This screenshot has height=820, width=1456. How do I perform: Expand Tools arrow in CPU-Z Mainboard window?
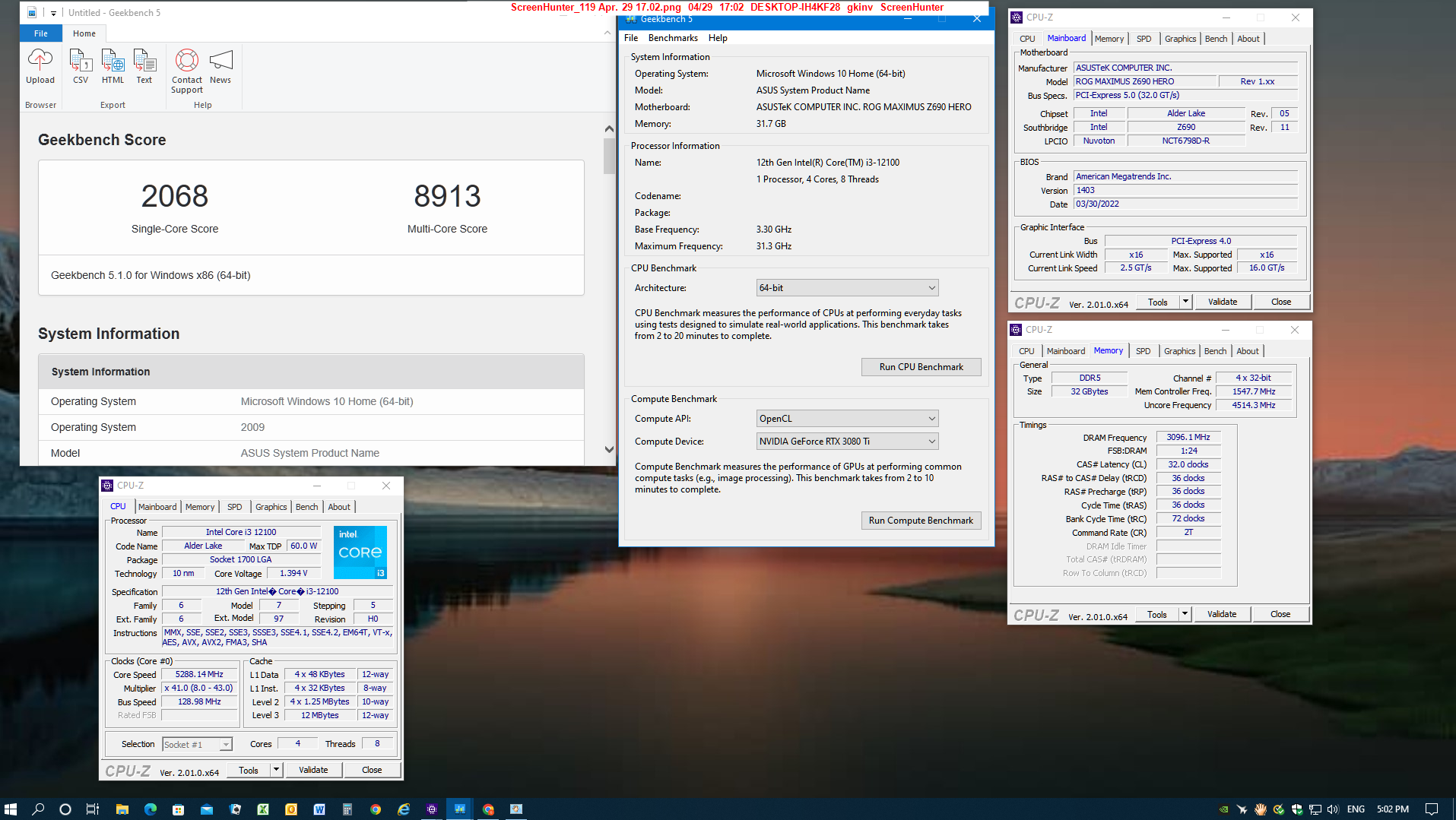coord(1185,302)
